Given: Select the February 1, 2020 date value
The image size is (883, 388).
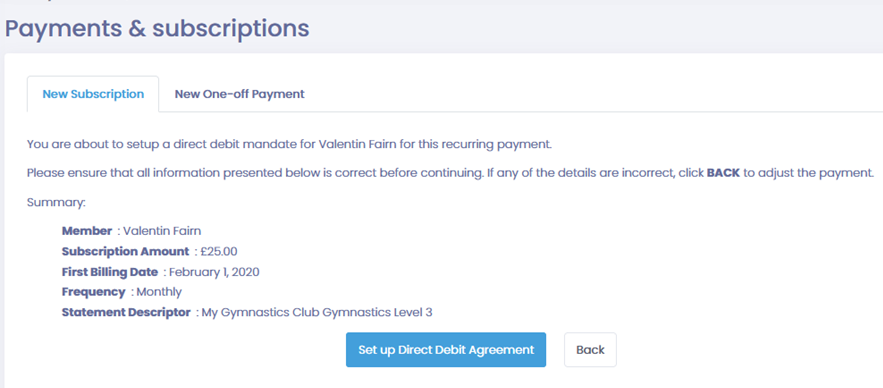Looking at the screenshot, I should click(214, 272).
